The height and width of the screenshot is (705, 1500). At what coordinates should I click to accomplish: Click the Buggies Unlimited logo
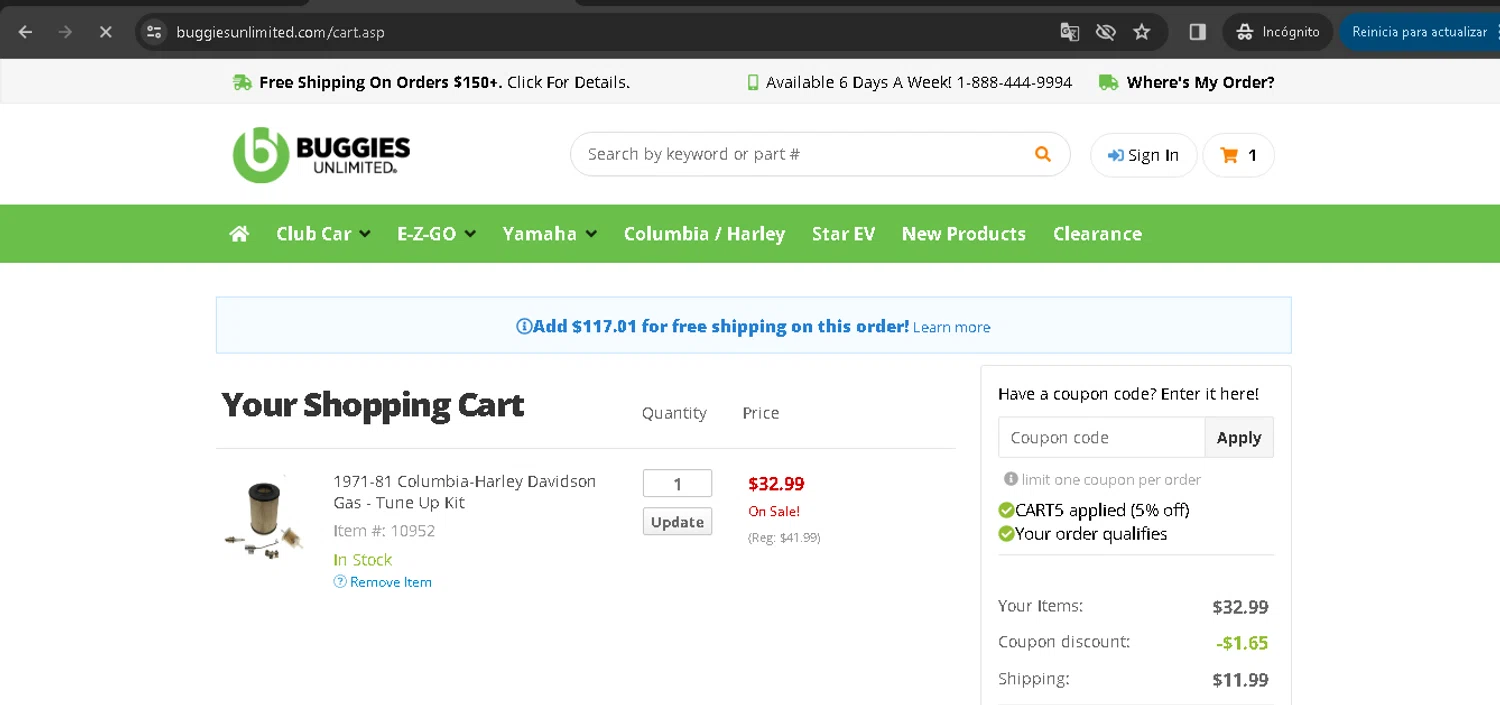(x=321, y=155)
